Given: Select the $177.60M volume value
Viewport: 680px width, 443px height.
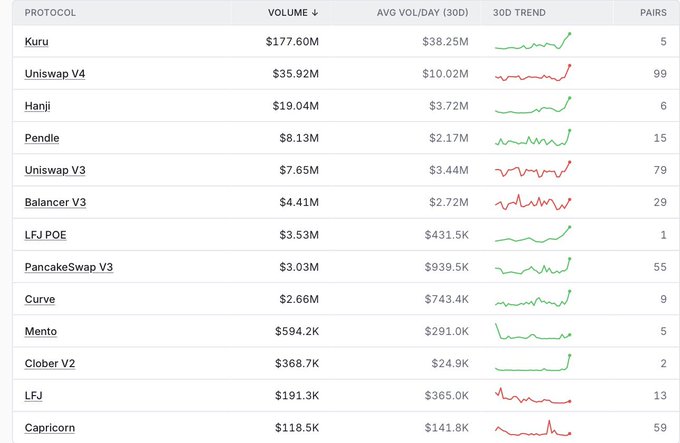Looking at the screenshot, I should 292,42.
